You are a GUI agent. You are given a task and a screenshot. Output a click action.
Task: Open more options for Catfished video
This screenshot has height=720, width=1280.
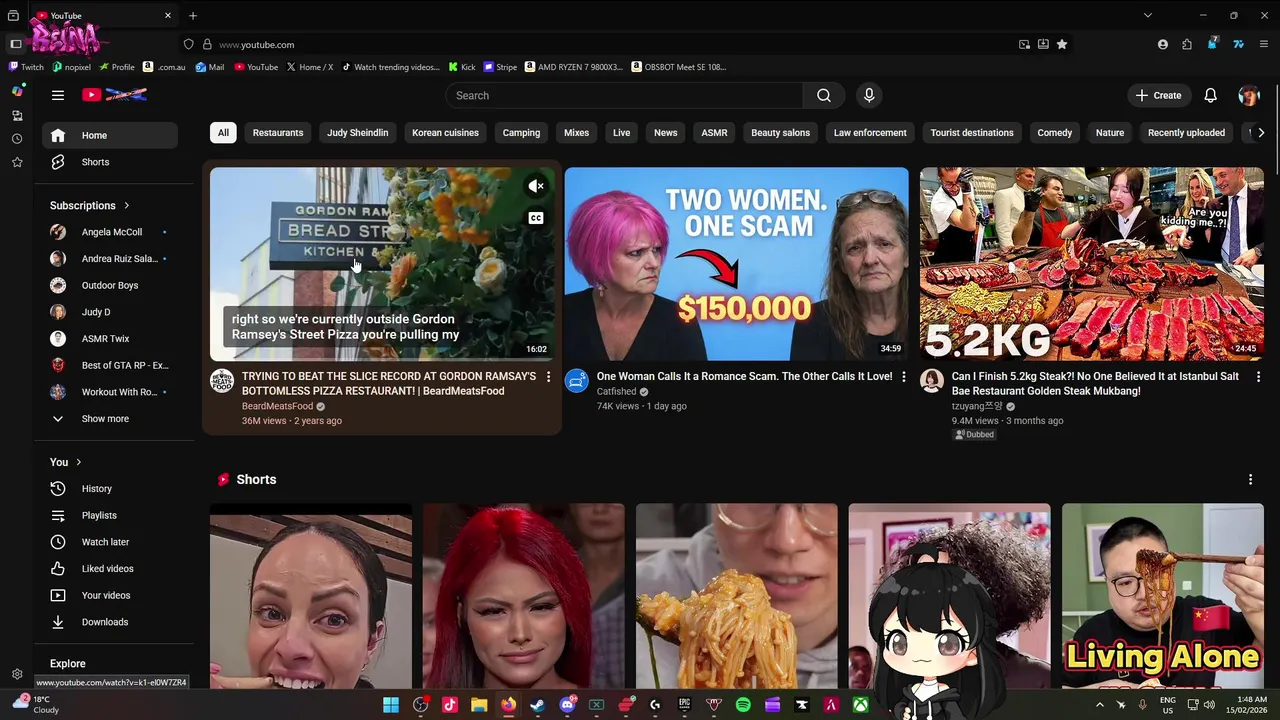coord(903,377)
